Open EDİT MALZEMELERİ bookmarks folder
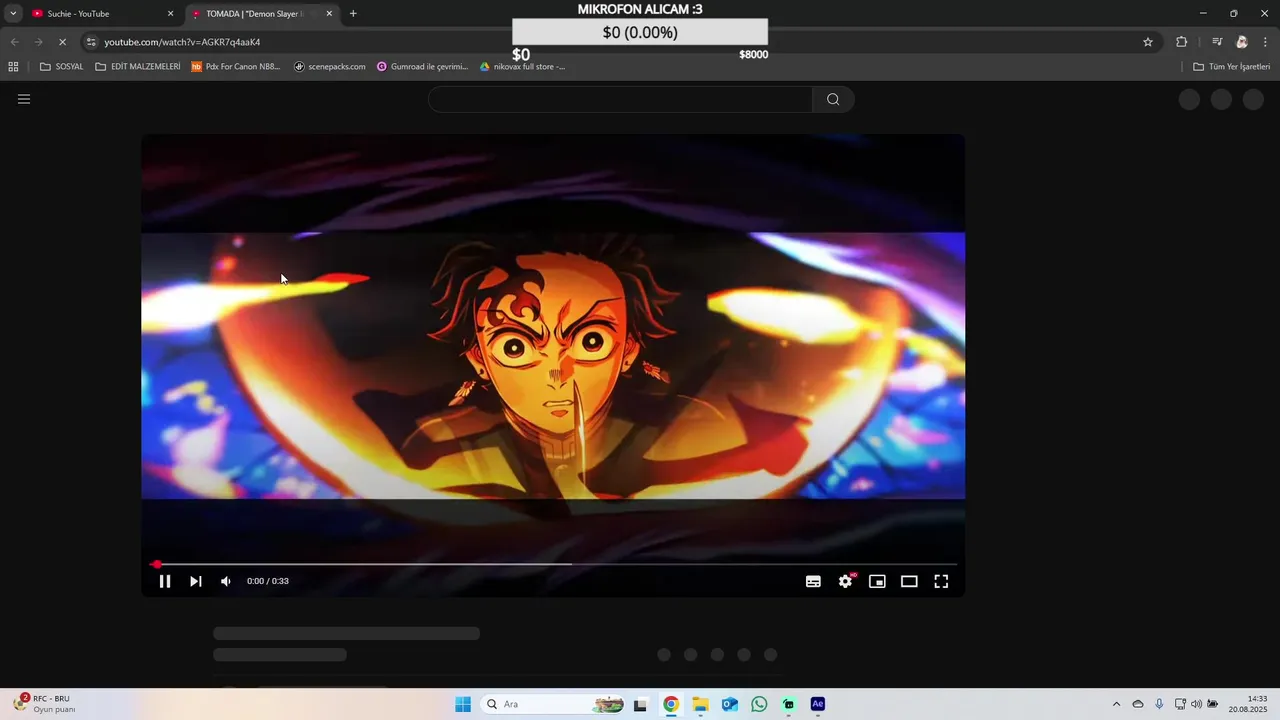 (138, 67)
